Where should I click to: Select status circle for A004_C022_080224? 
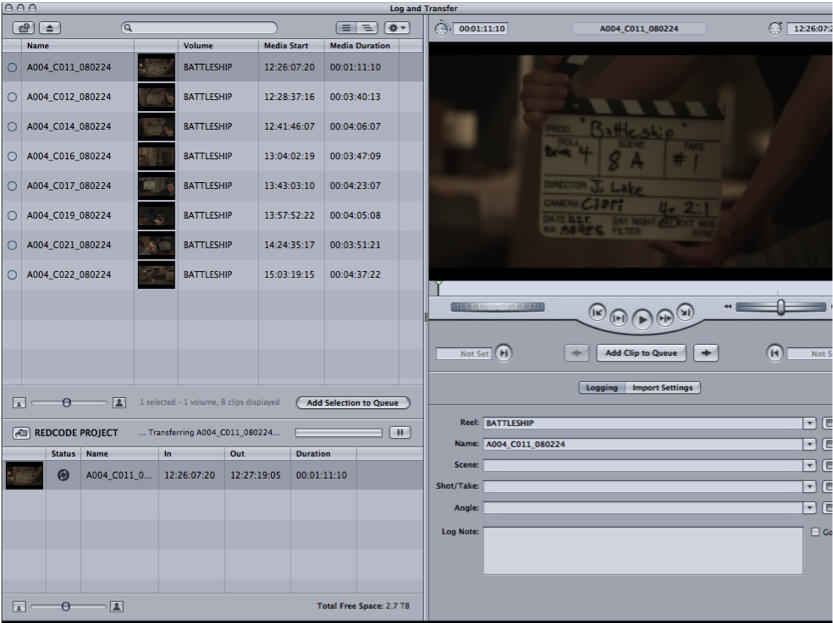click(12, 275)
